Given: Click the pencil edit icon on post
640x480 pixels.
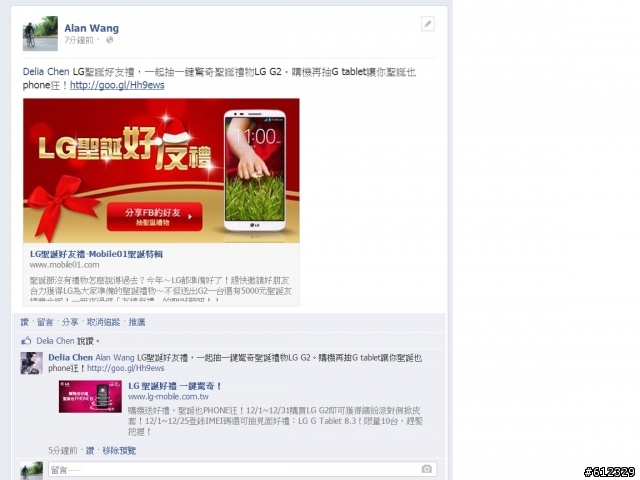Looking at the screenshot, I should tap(427, 24).
